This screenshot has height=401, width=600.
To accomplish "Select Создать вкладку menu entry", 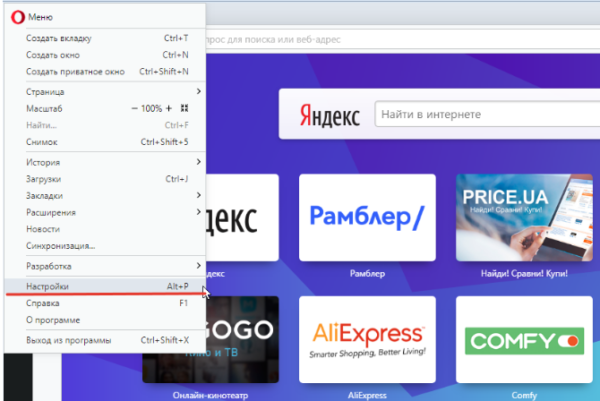I will [105, 38].
